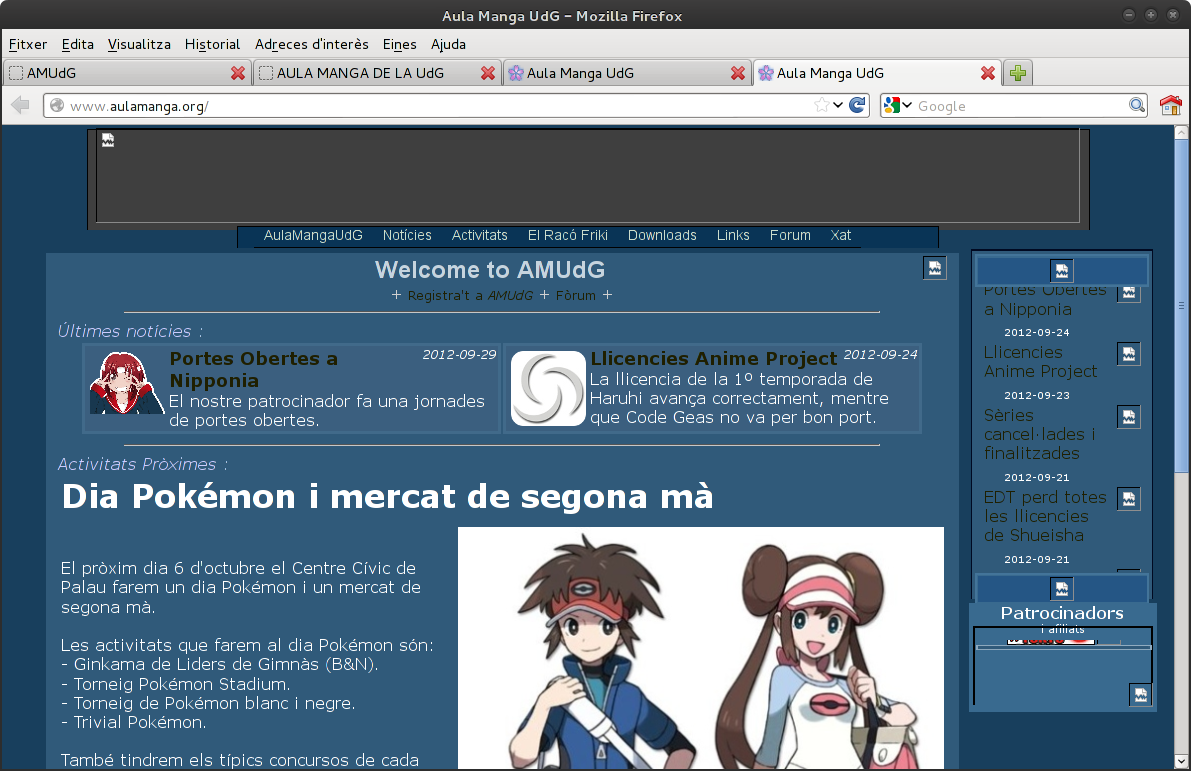Open the Downloads navigation link
This screenshot has width=1191, height=771.
[x=662, y=235]
